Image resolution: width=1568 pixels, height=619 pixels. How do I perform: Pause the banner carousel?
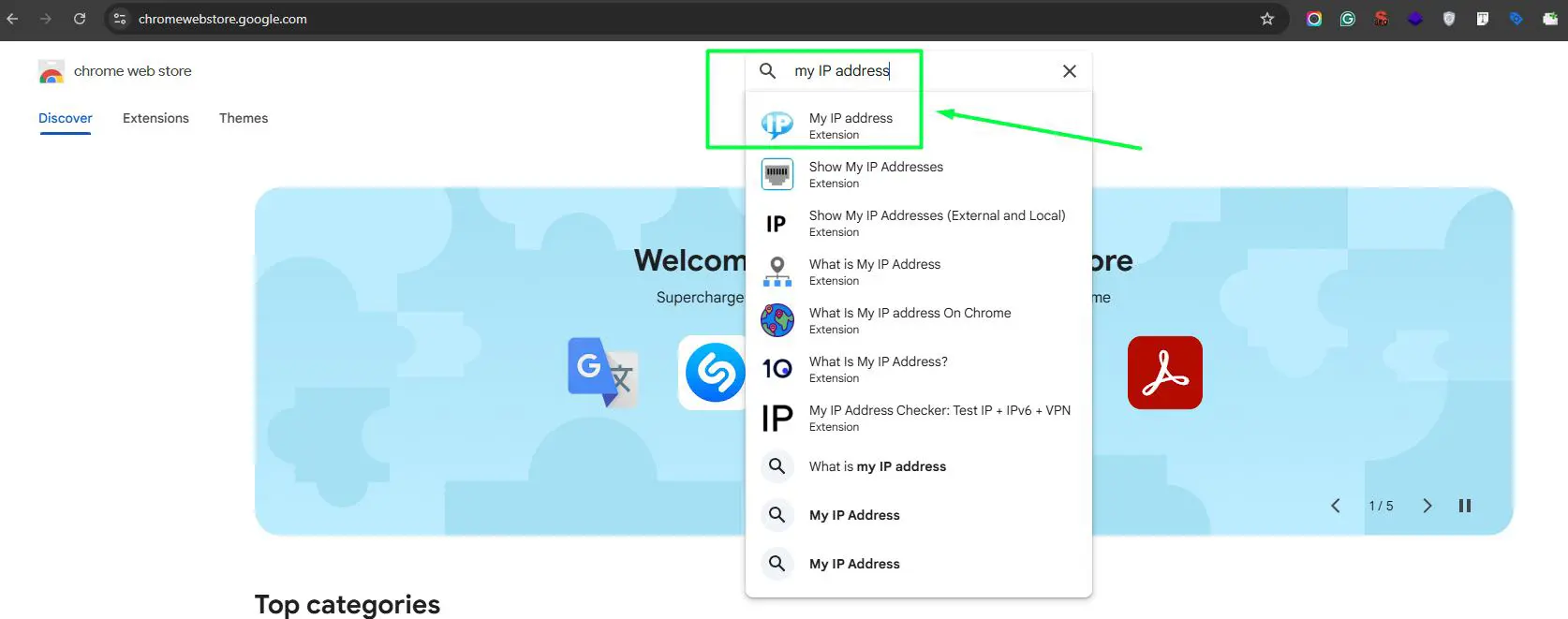click(1465, 506)
